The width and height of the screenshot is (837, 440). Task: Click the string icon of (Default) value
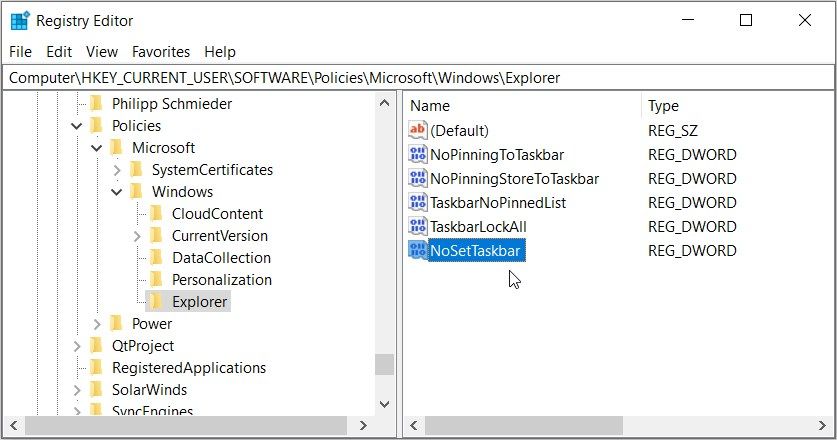pyautogui.click(x=417, y=130)
